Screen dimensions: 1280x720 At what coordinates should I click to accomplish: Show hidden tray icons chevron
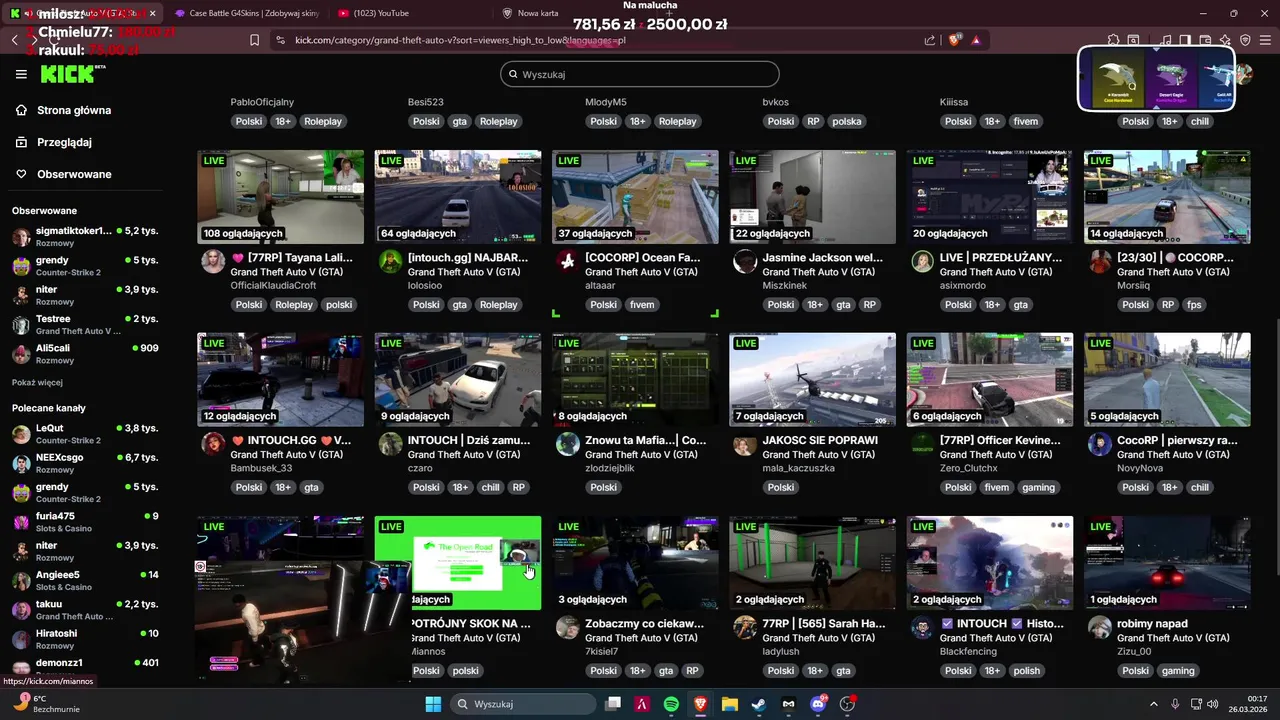coord(1153,704)
